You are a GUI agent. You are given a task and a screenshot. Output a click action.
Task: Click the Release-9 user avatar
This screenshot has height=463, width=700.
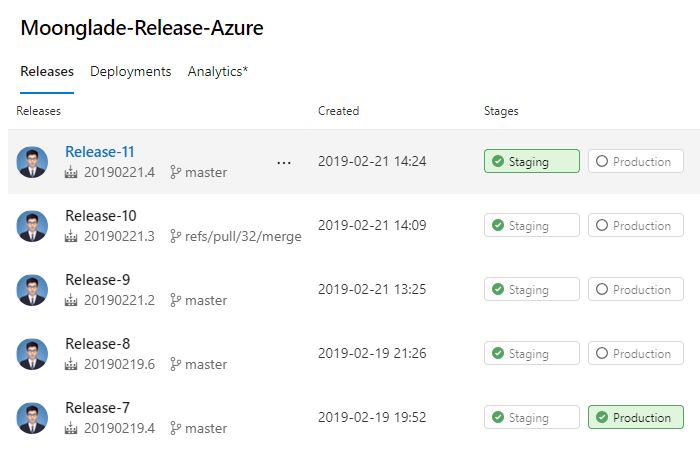(32, 290)
